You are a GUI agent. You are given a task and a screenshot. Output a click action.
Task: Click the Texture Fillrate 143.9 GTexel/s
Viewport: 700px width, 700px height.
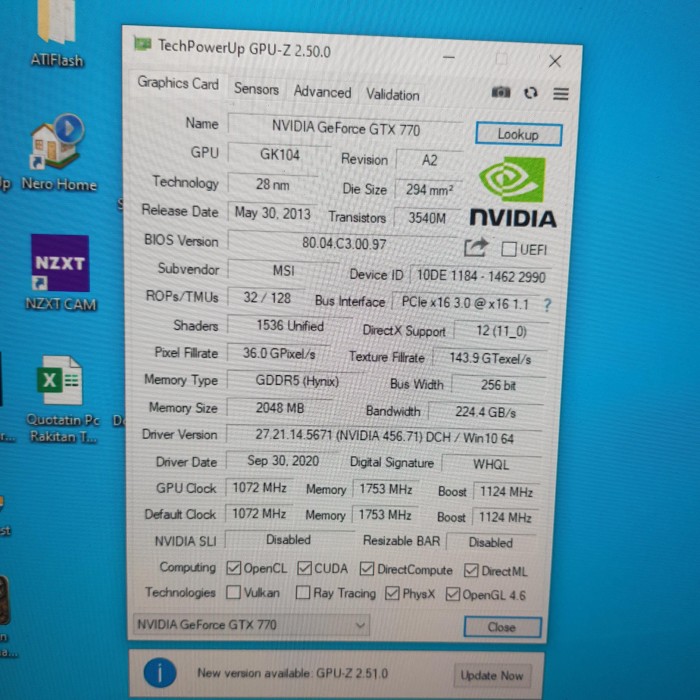pyautogui.click(x=490, y=358)
